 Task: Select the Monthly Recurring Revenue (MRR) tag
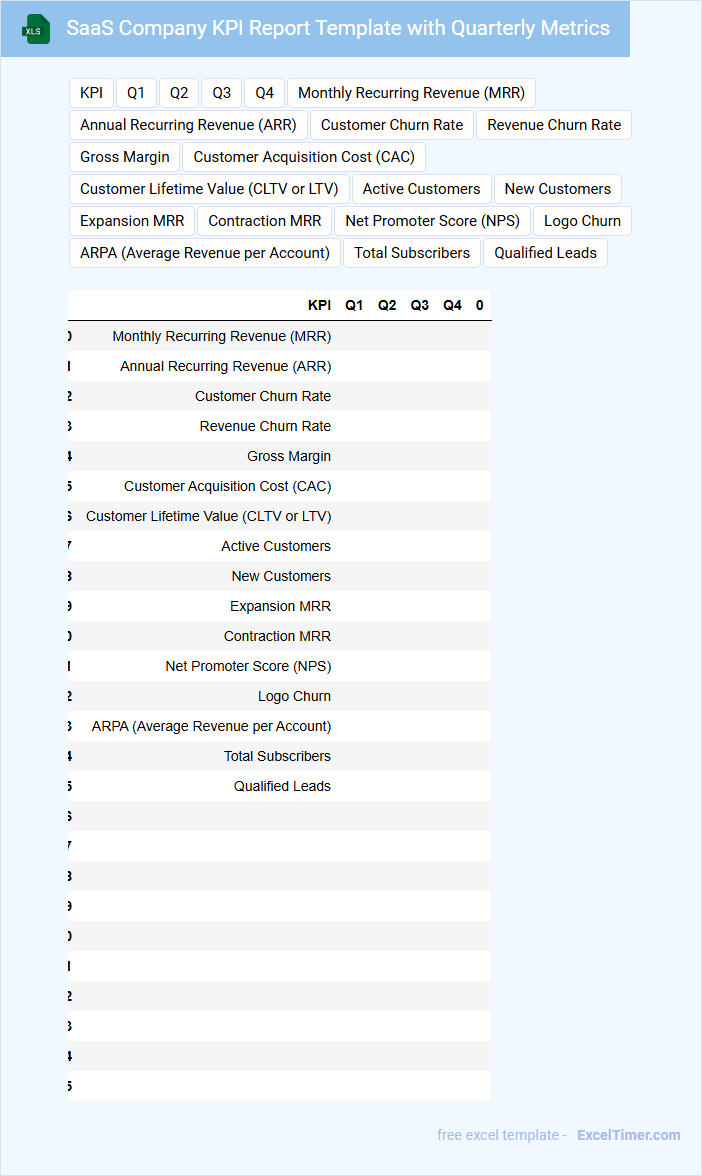411,93
